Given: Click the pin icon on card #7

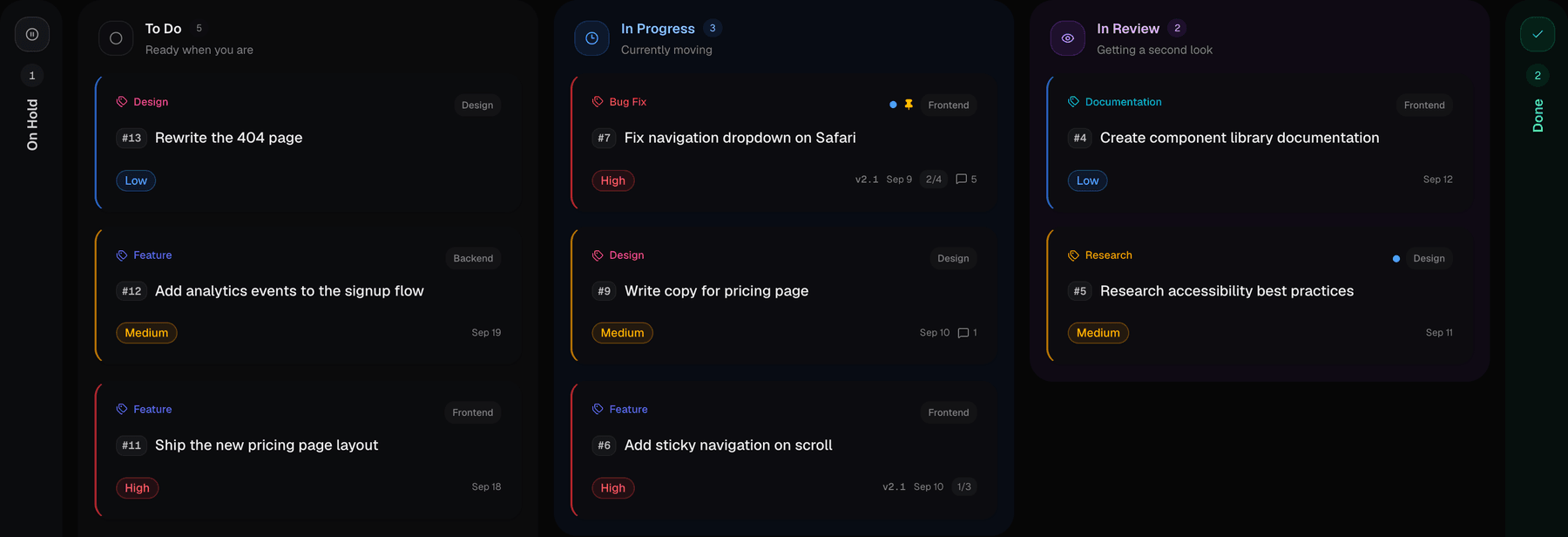Looking at the screenshot, I should [x=909, y=105].
